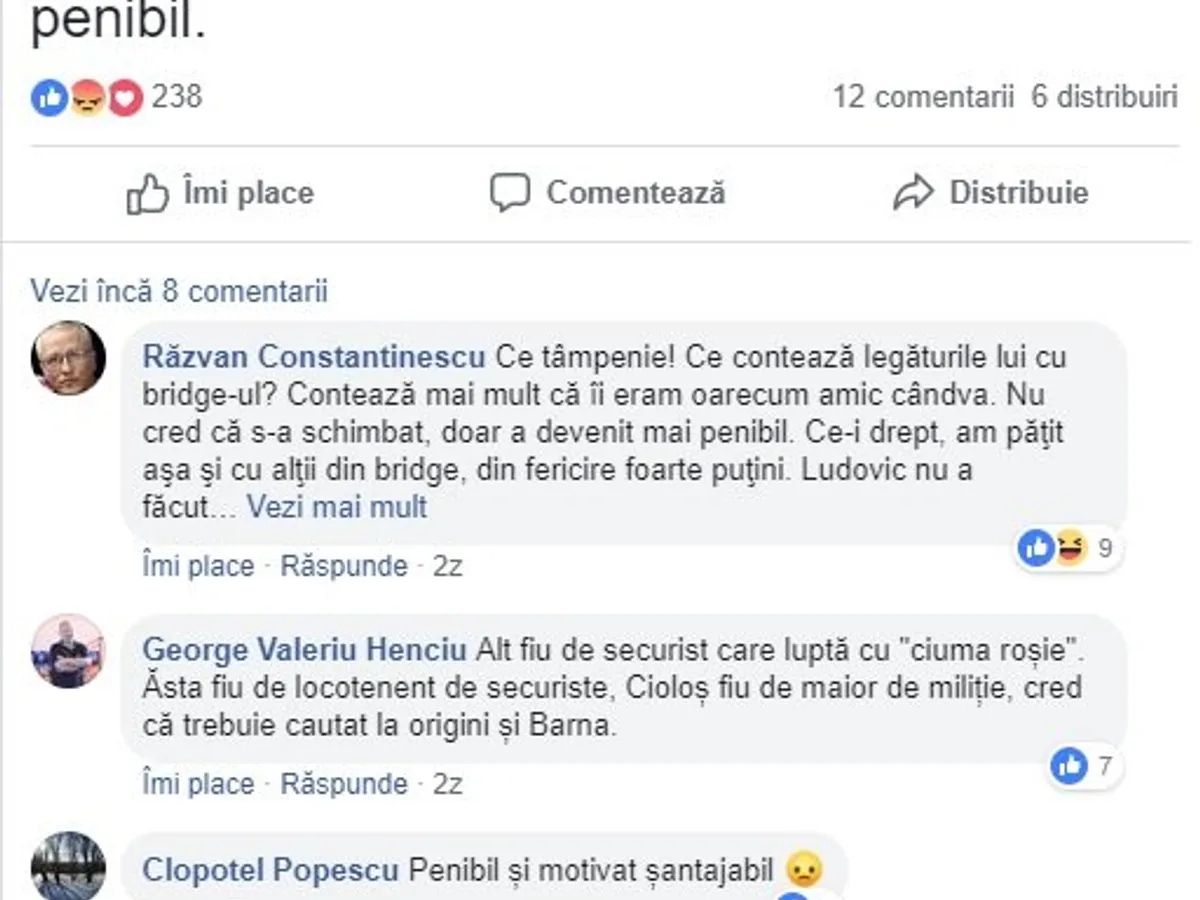Click like reaction on George's comment
This screenshot has width=1200, height=900.
pyautogui.click(x=1069, y=767)
